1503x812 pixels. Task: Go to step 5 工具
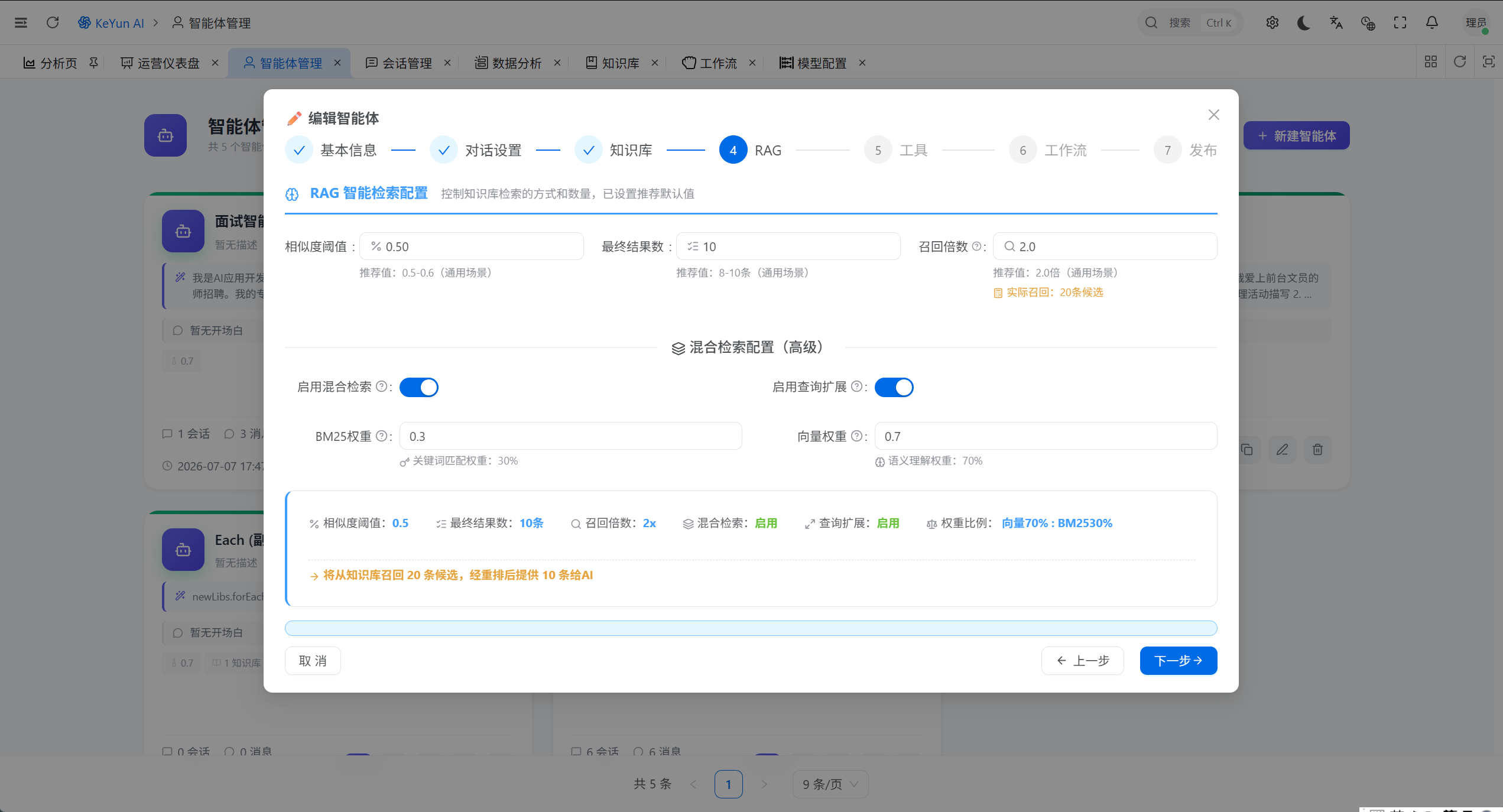pos(896,150)
